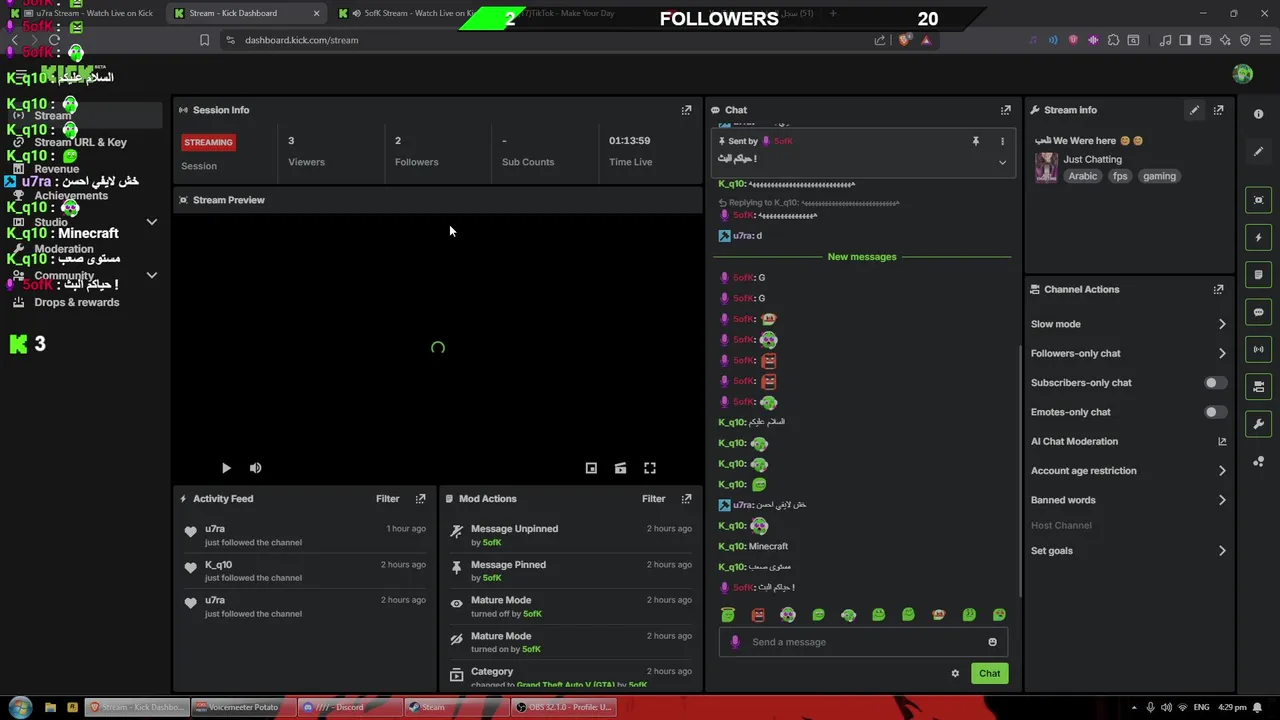Toggle Emotes-only chat switch
This screenshot has width=1280, height=720.
coord(1214,412)
